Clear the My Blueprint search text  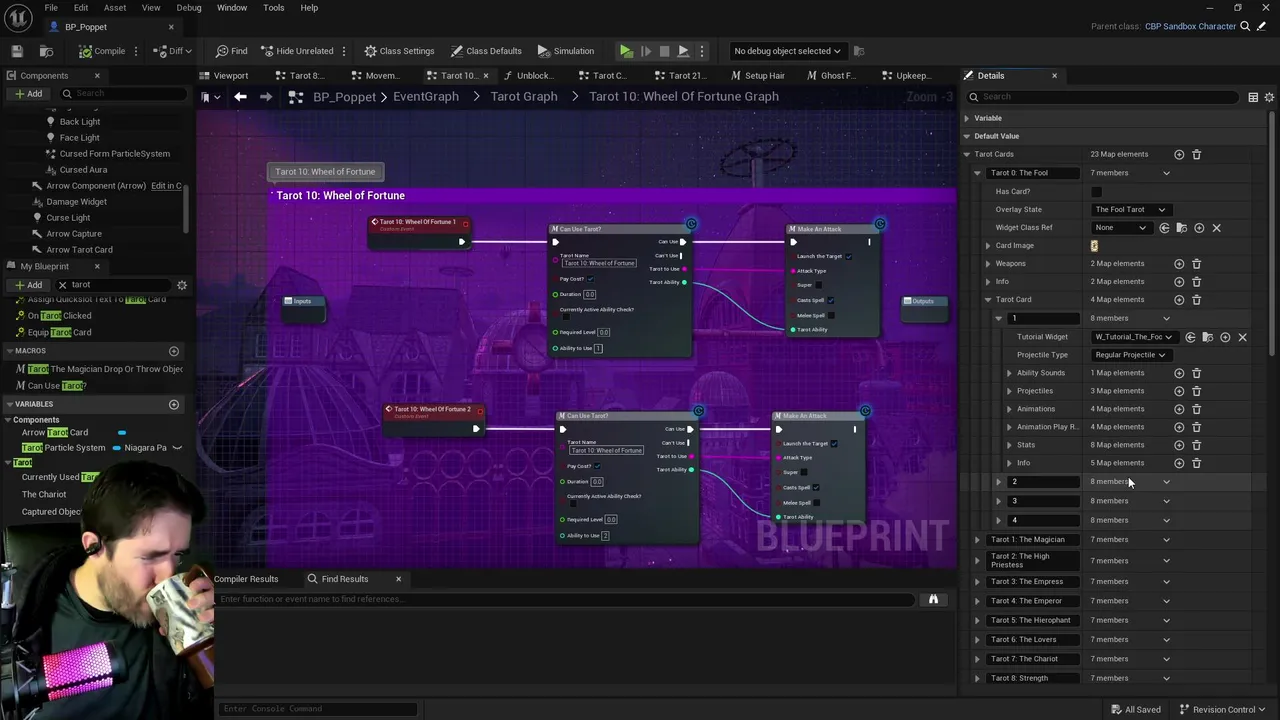tap(62, 285)
